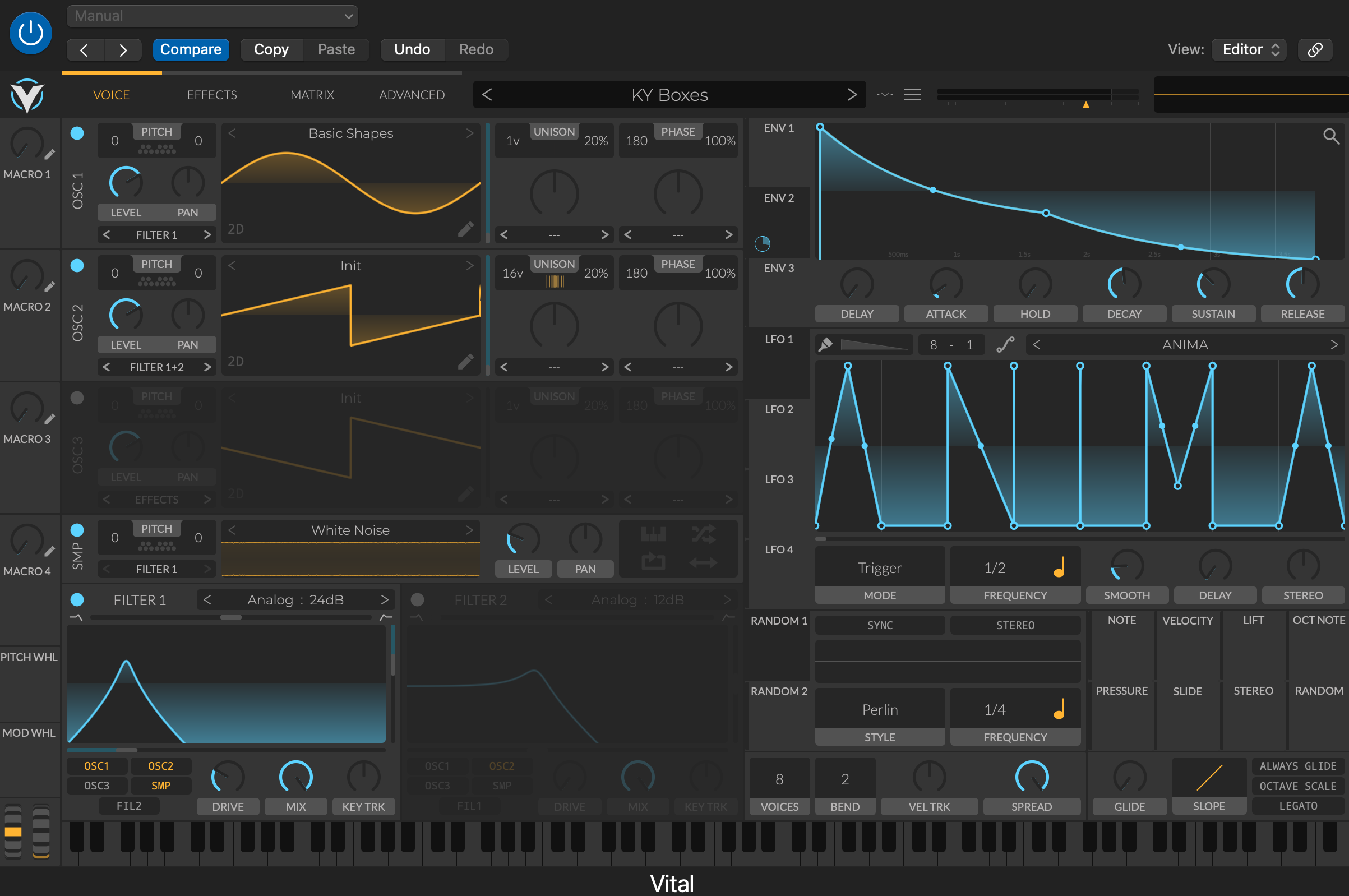Click the LFO grid size 8 value

(x=934, y=345)
